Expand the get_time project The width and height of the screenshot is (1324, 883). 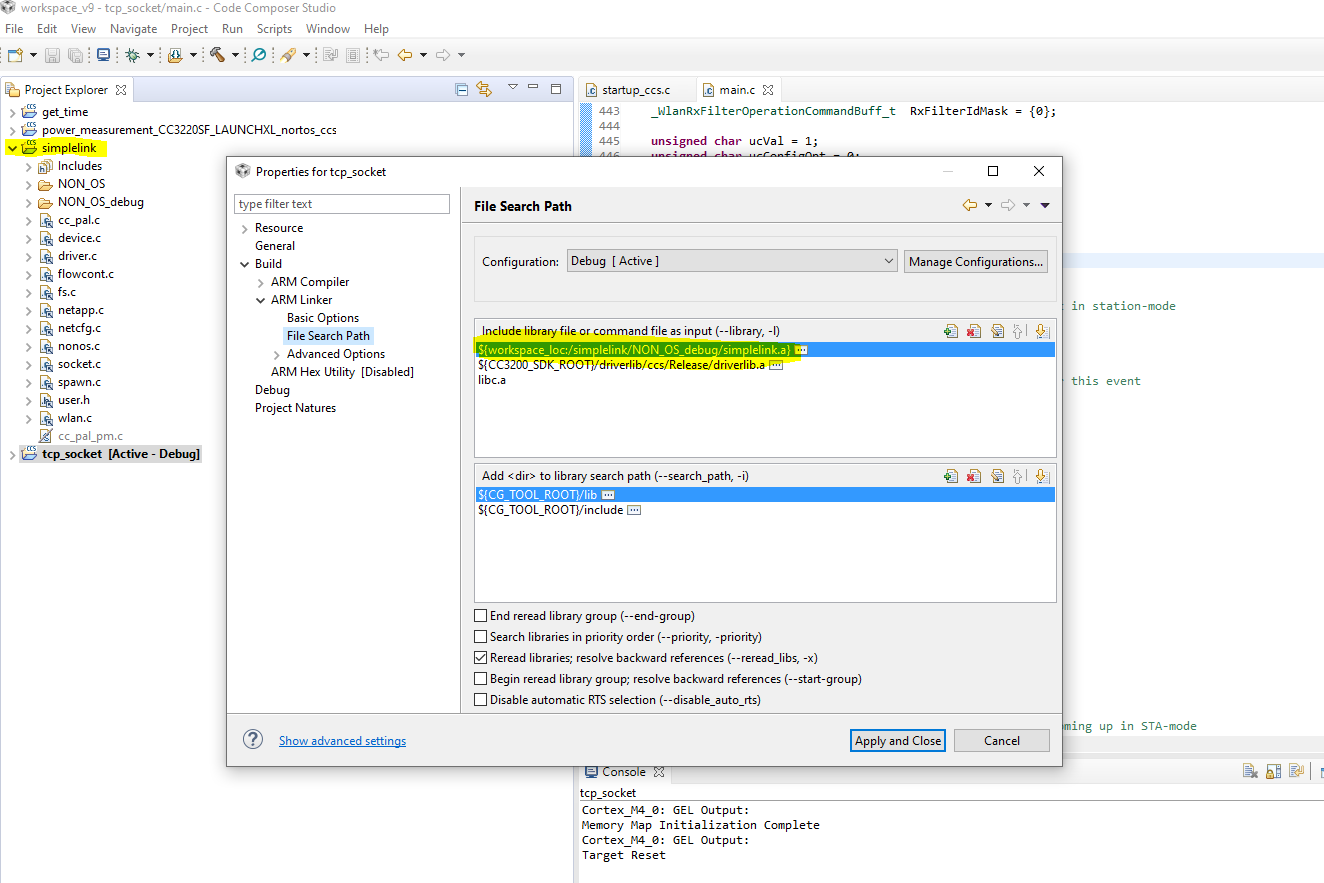coord(12,112)
